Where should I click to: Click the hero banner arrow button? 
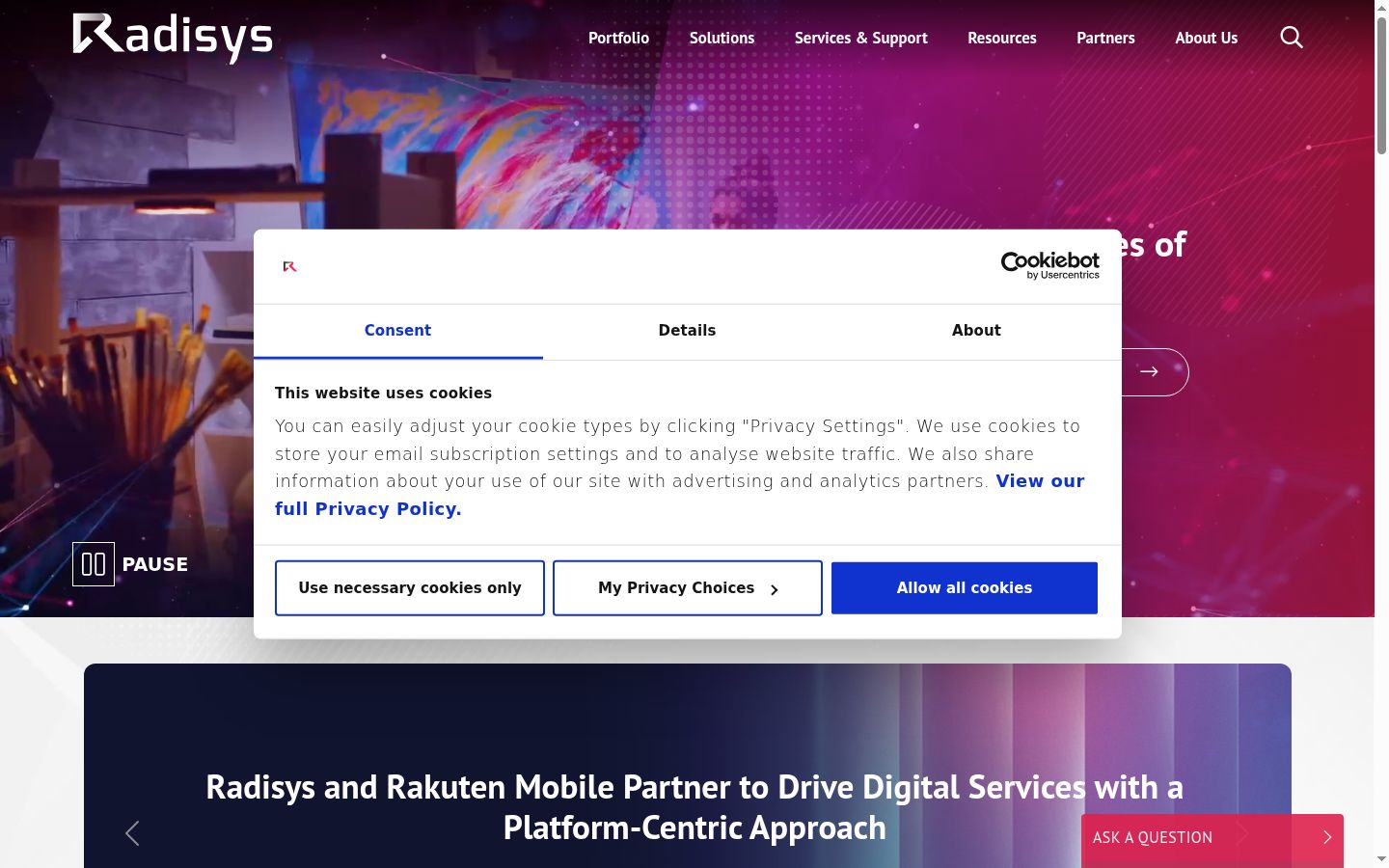coord(1149,372)
